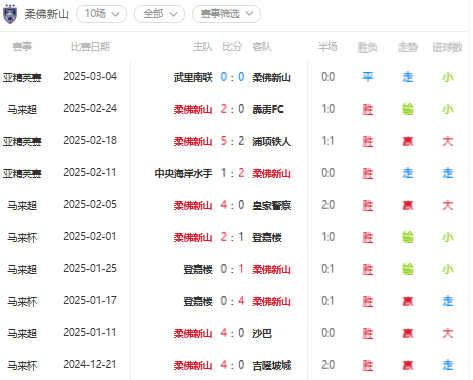Open the 赛事筛选 competition filter dropdown
This screenshot has height=380, width=473.
point(226,14)
